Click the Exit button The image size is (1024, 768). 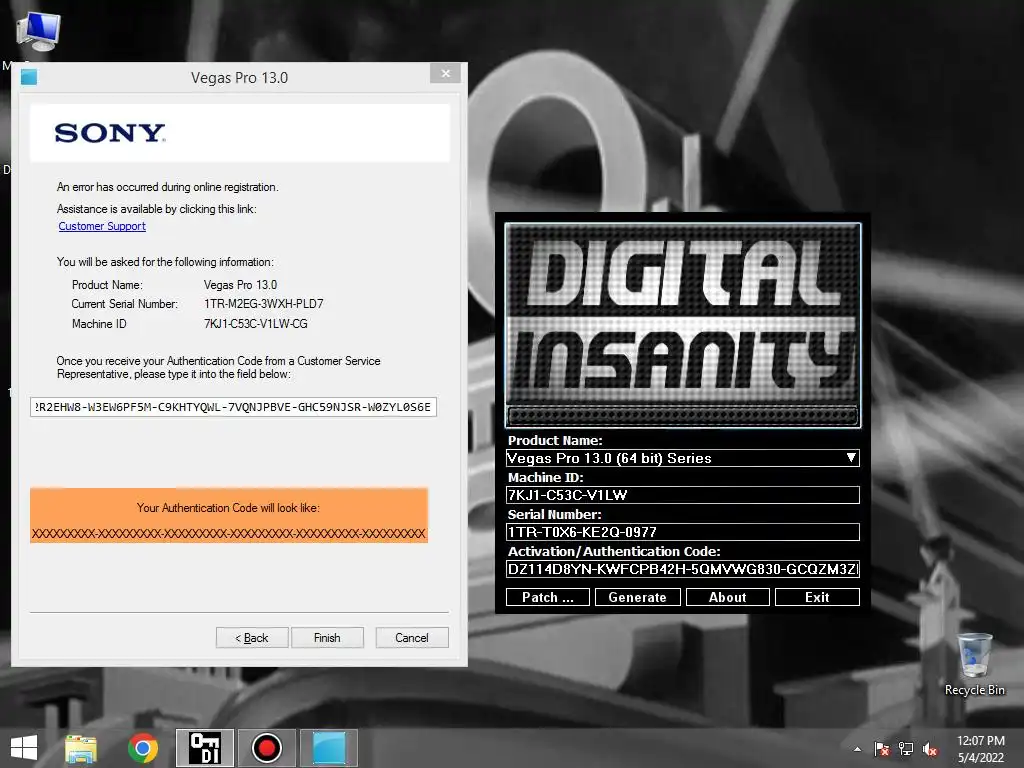point(817,597)
